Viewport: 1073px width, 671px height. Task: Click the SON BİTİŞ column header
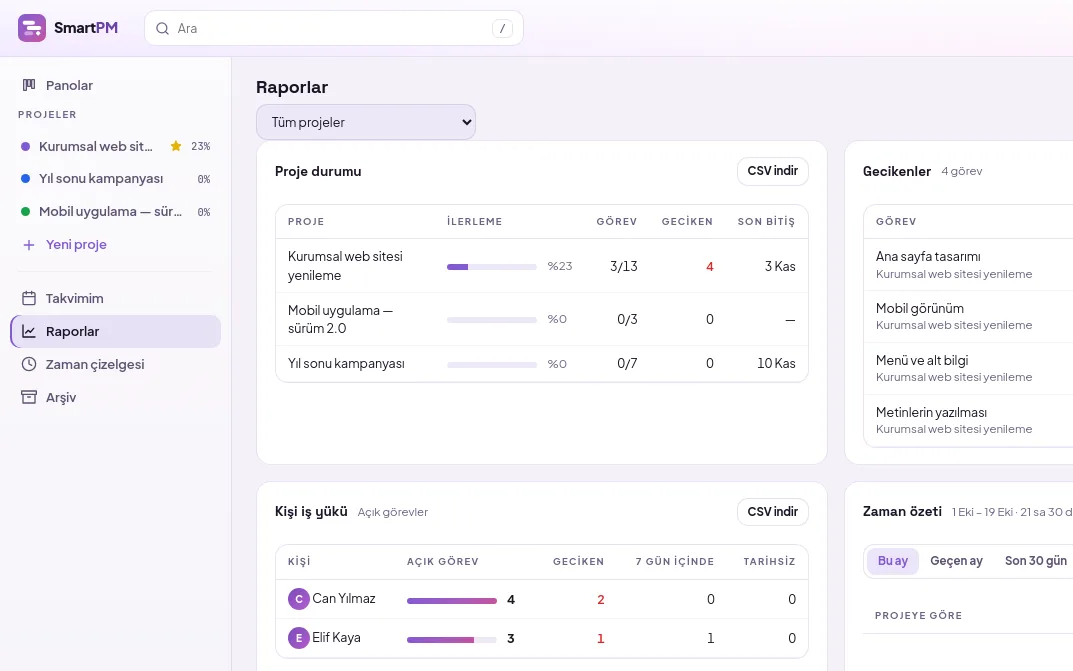[766, 222]
